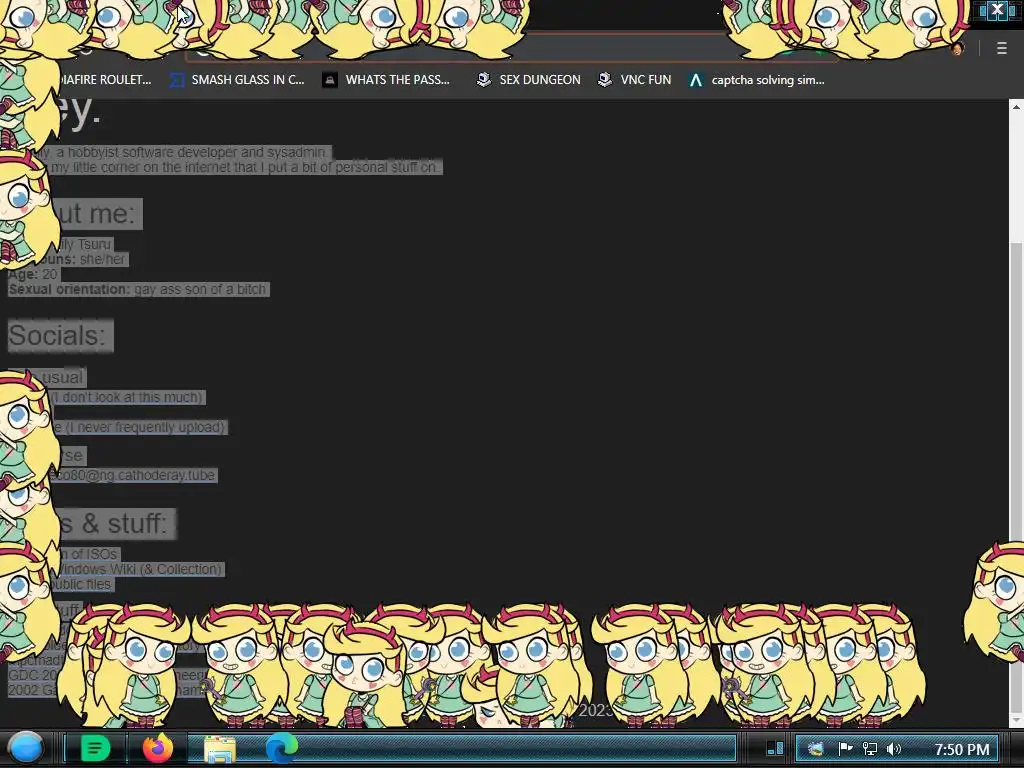The width and height of the screenshot is (1024, 768).
Task: Click the SMASH GLASS bookmark favicon
Action: [176, 80]
